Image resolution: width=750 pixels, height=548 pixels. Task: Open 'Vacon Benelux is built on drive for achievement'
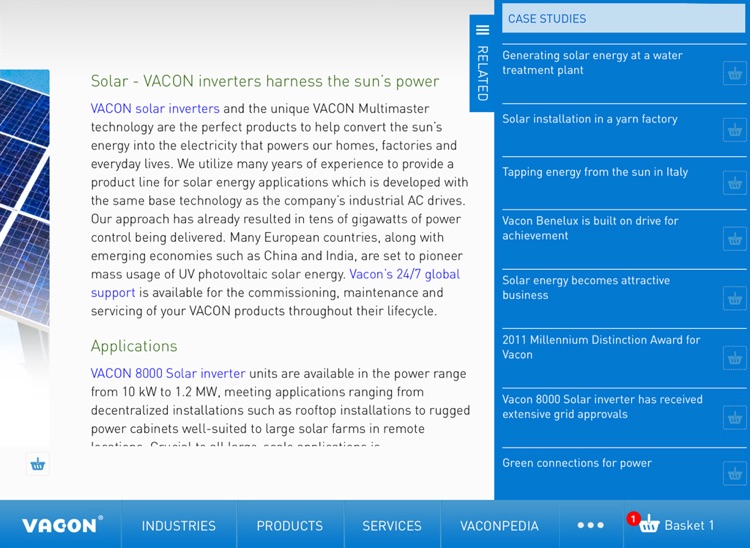click(x=590, y=228)
